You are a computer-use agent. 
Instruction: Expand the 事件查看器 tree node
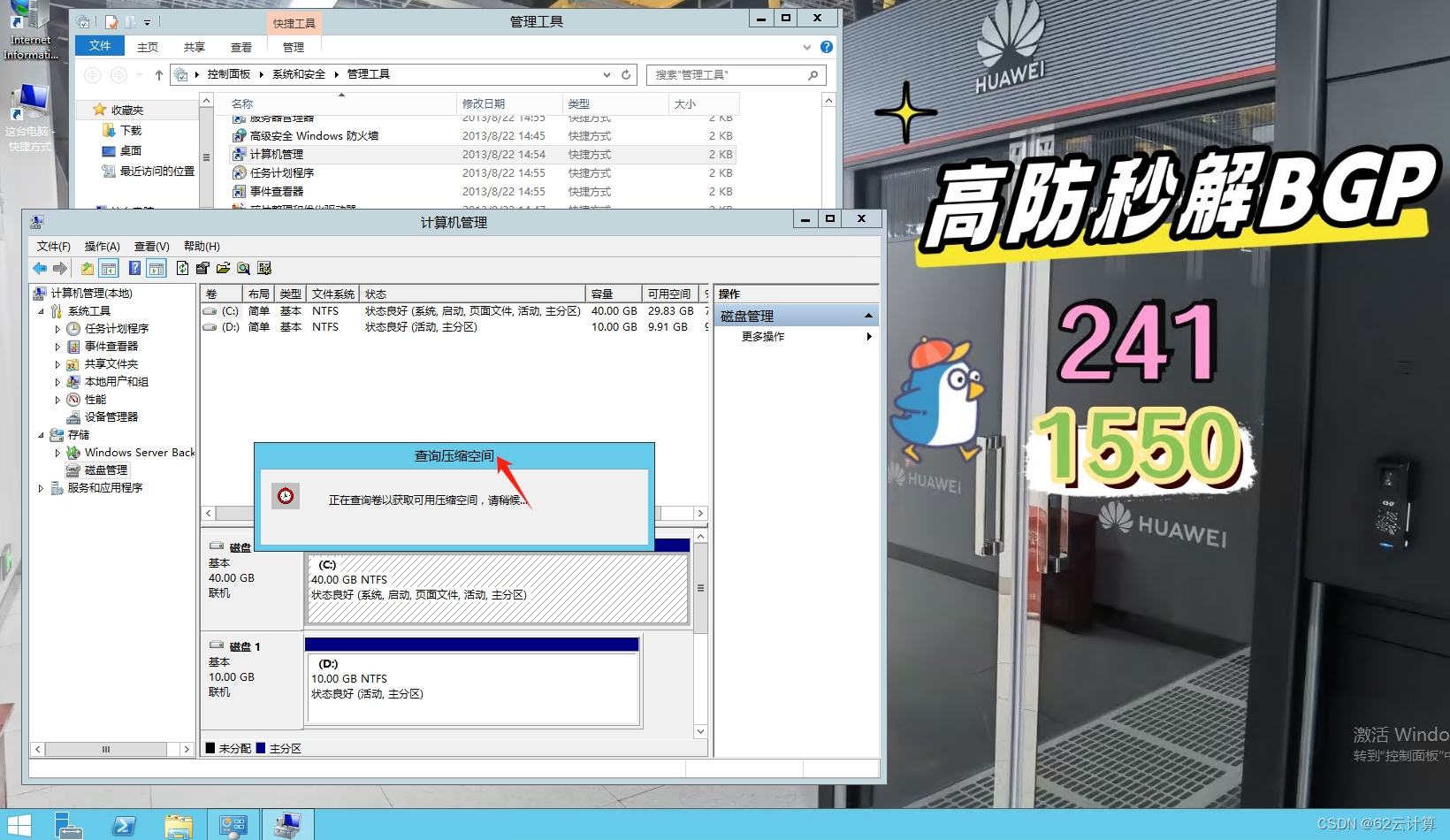[x=57, y=347]
